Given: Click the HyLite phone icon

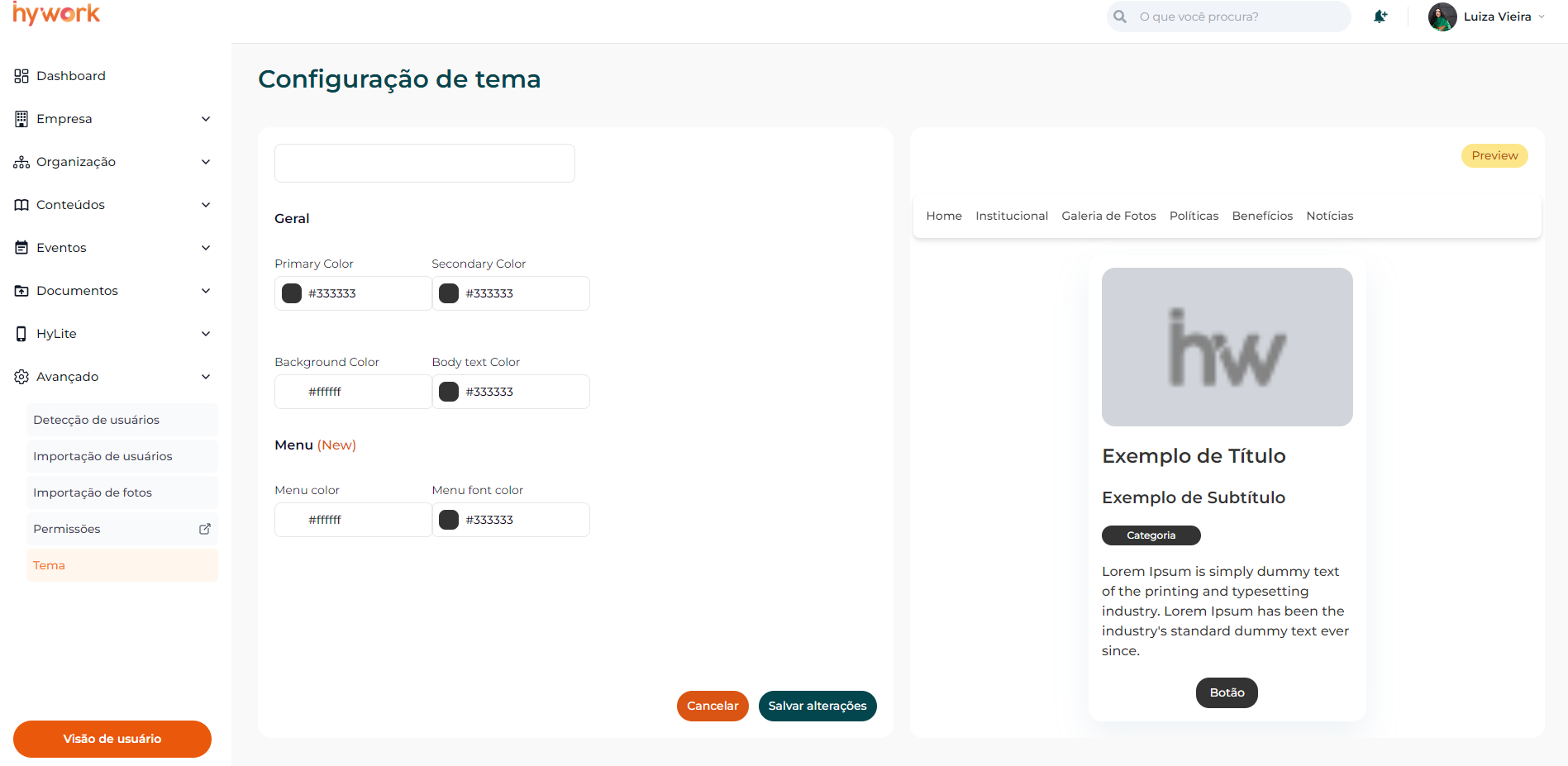Looking at the screenshot, I should coord(21,334).
